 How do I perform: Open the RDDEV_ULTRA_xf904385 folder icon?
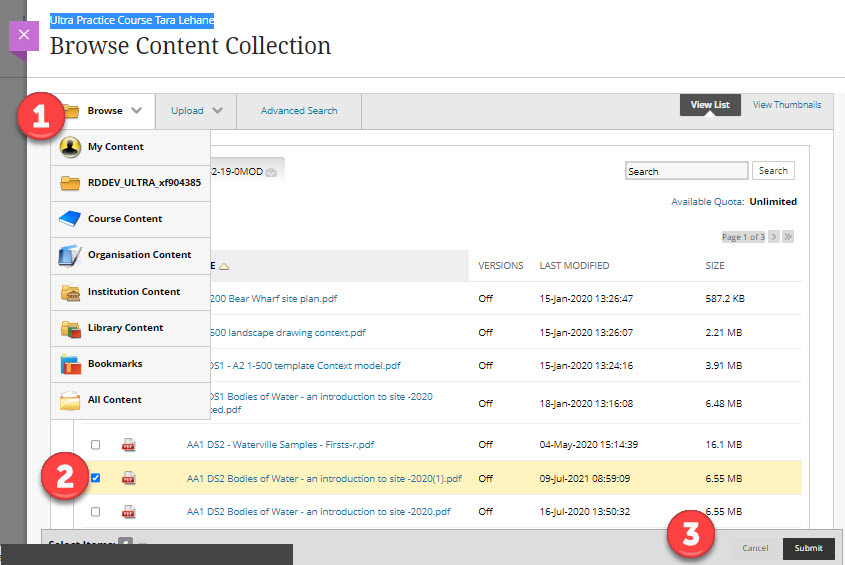tap(70, 183)
